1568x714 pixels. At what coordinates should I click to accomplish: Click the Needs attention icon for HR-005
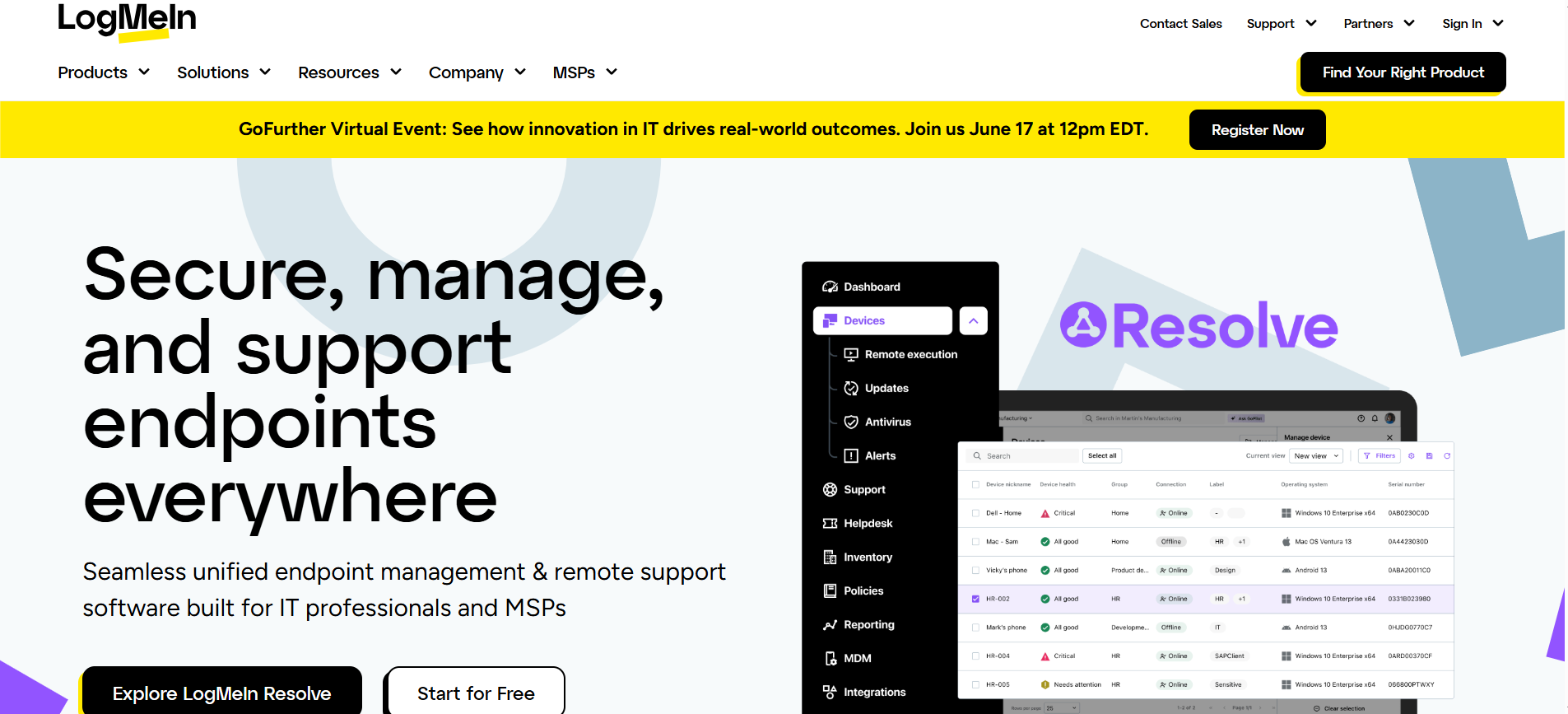pyautogui.click(x=1045, y=684)
